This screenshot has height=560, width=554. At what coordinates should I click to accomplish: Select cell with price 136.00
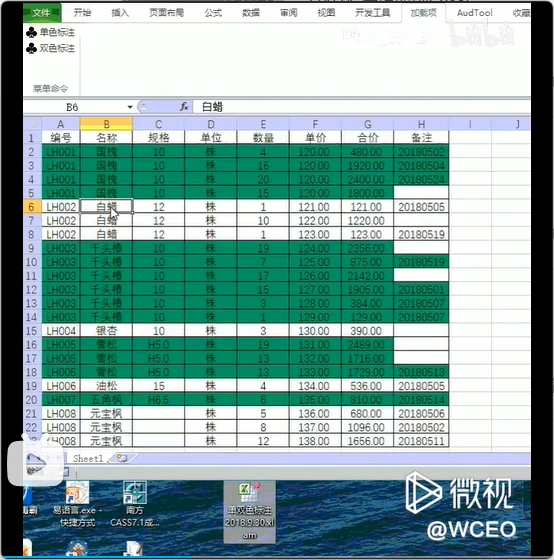click(315, 414)
